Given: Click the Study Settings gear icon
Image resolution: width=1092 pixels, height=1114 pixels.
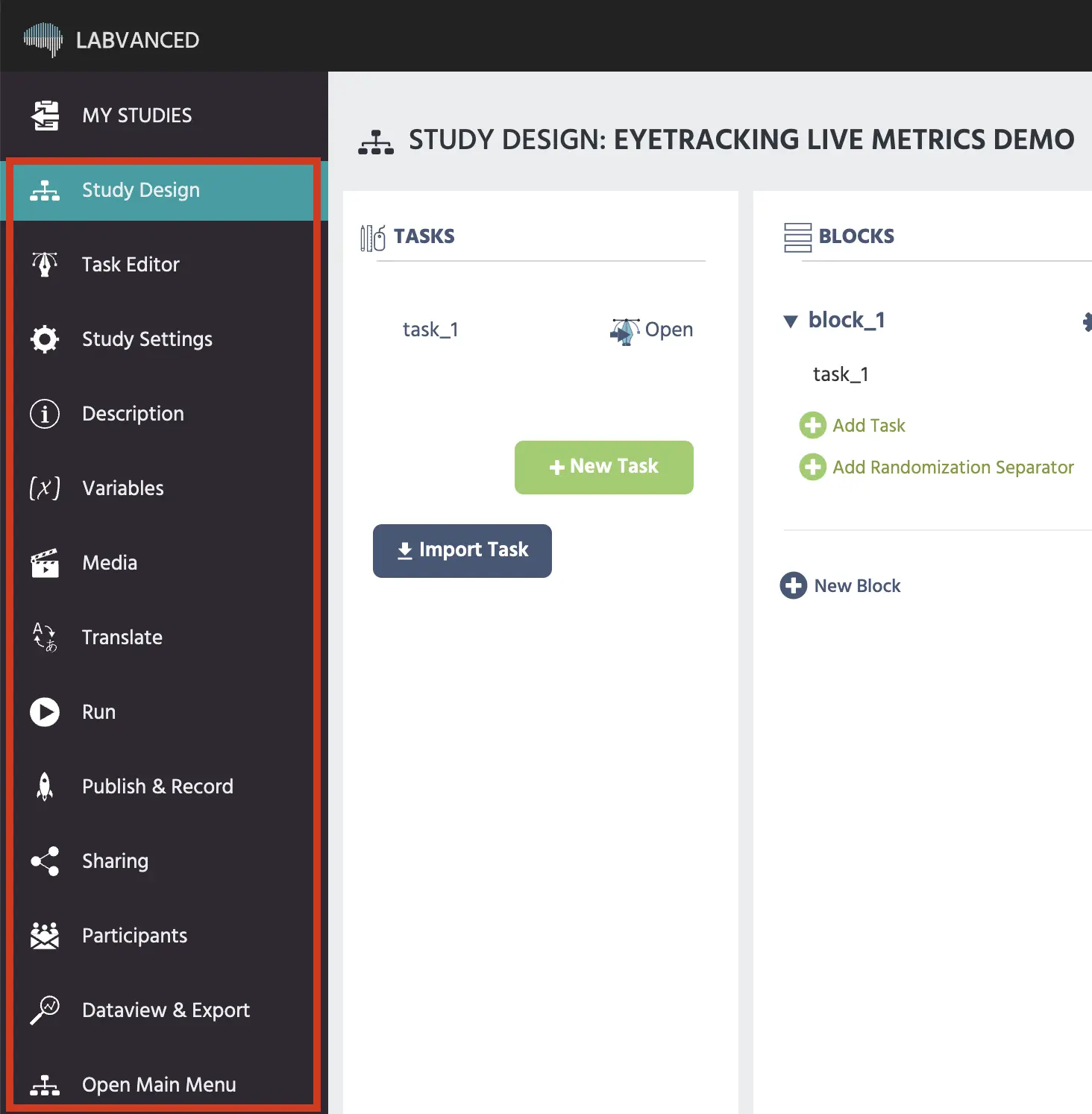Looking at the screenshot, I should point(45,339).
